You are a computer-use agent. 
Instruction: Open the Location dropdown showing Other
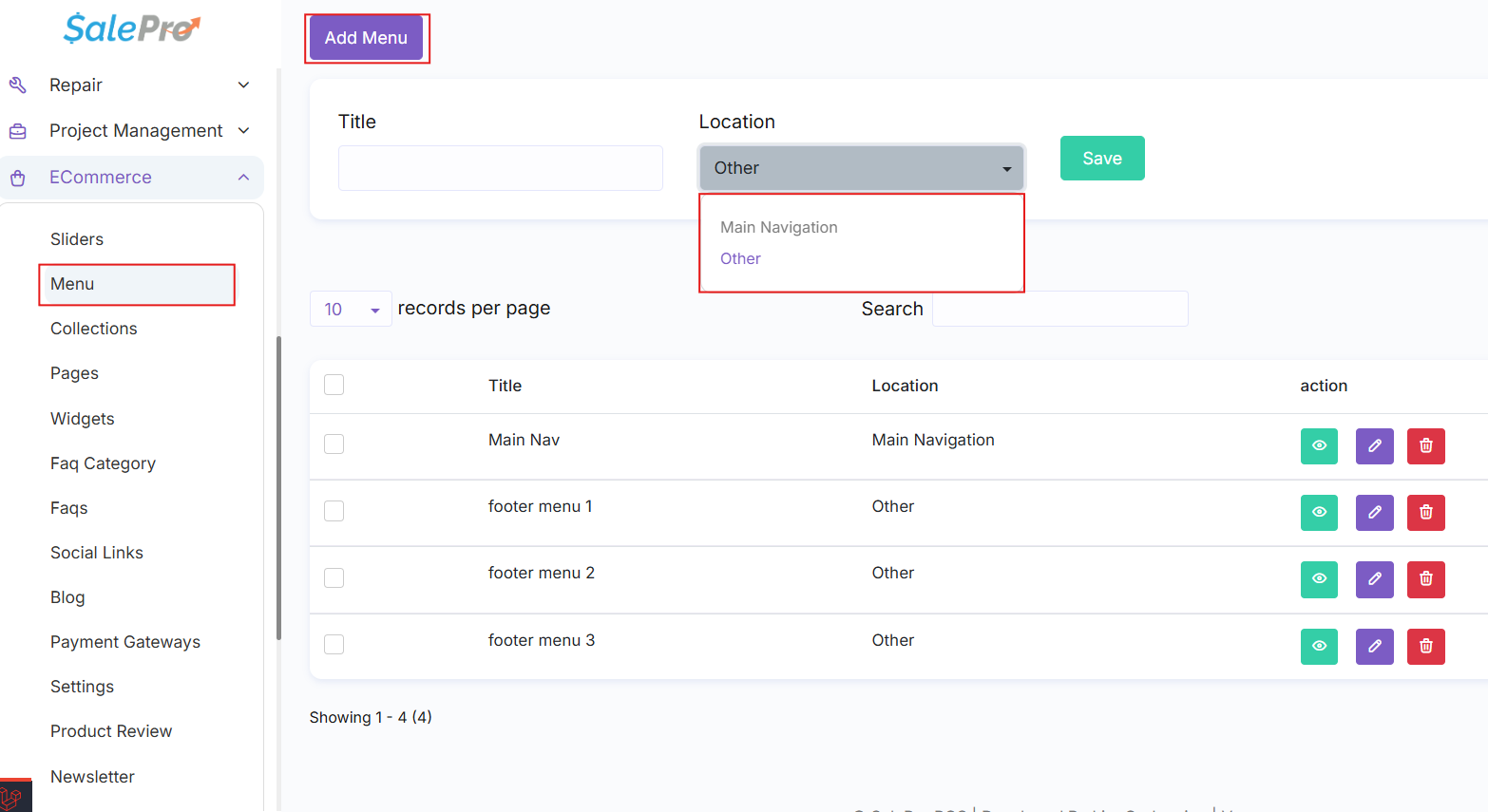862,168
